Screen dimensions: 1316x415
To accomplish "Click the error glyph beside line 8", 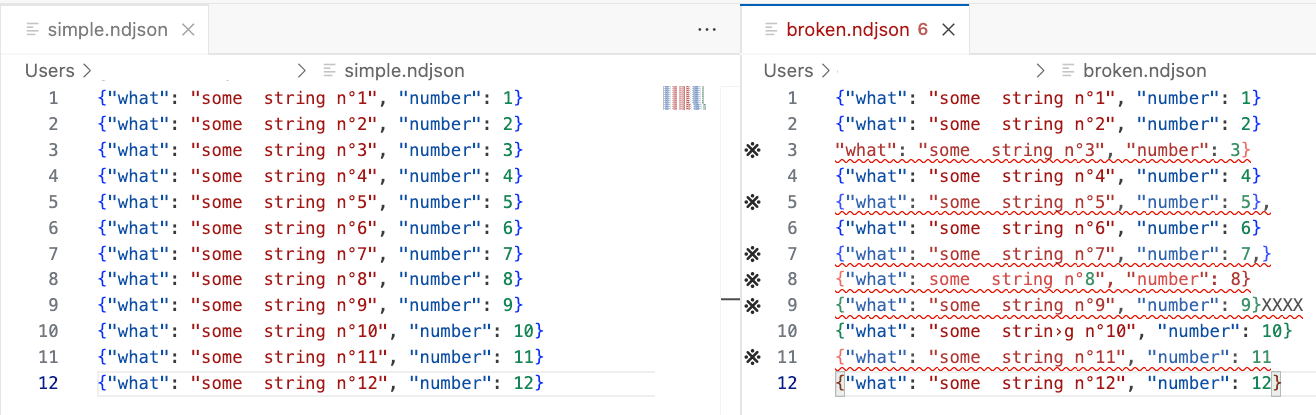I will (x=753, y=280).
